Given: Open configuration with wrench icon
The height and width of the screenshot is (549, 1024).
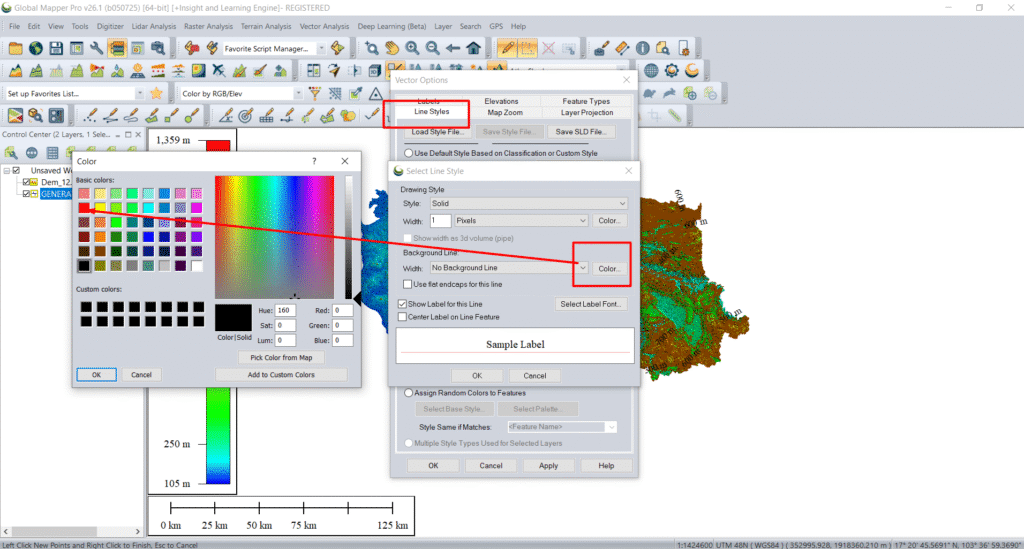Looking at the screenshot, I should [97, 48].
